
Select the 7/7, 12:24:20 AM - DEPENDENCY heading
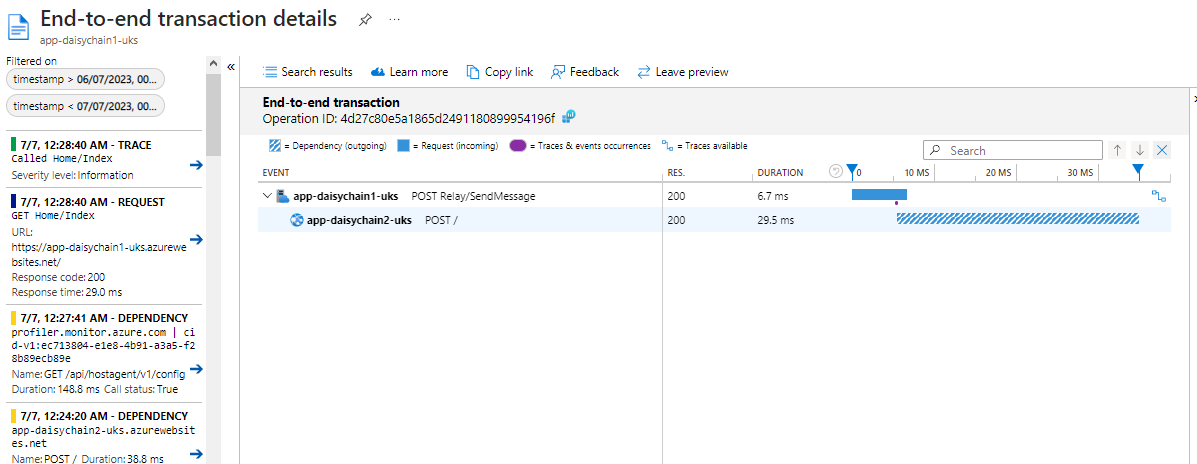coord(105,416)
